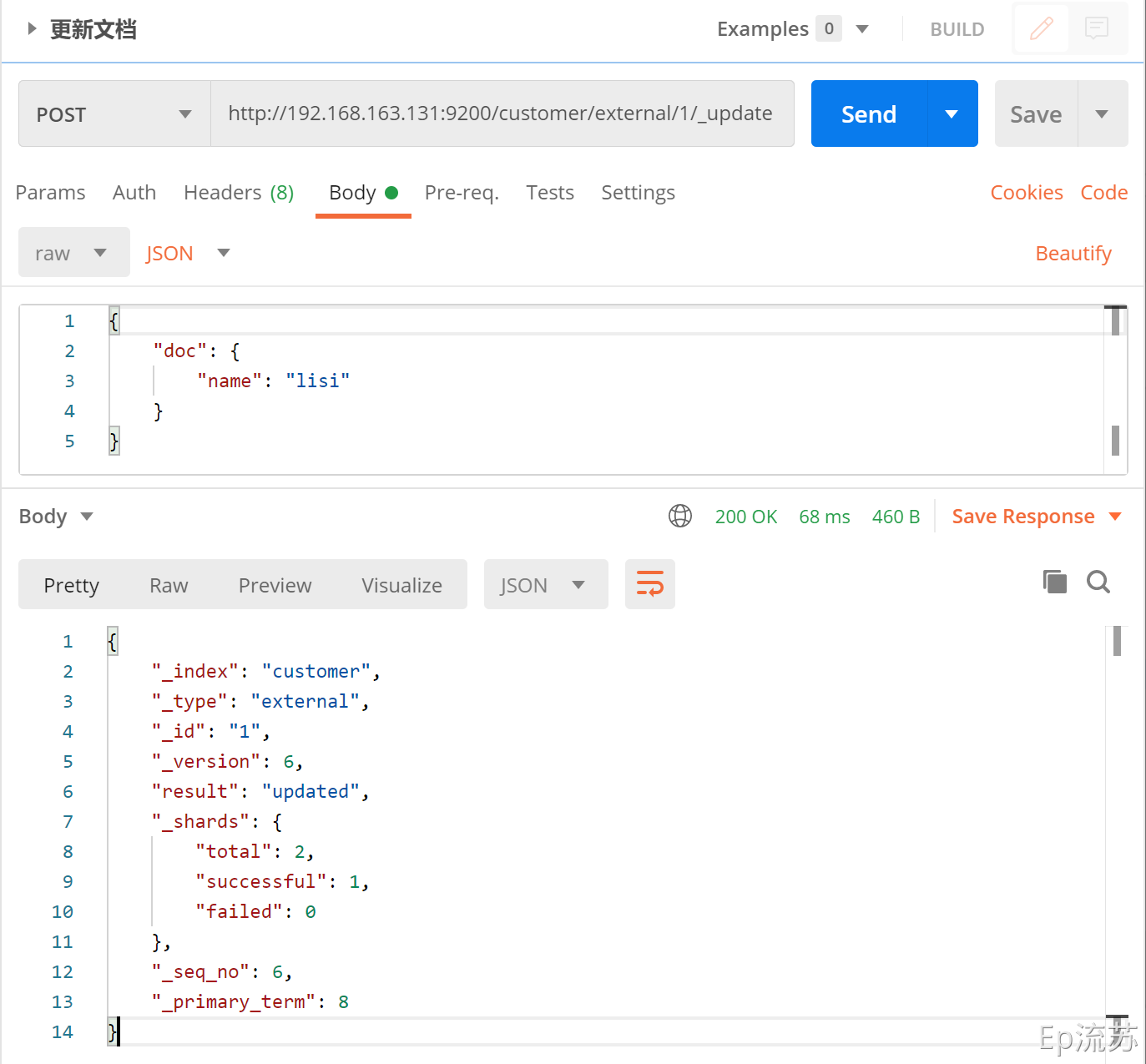Open the Send options dropdown arrow
Screen dimensions: 1146x1064
(x=952, y=114)
